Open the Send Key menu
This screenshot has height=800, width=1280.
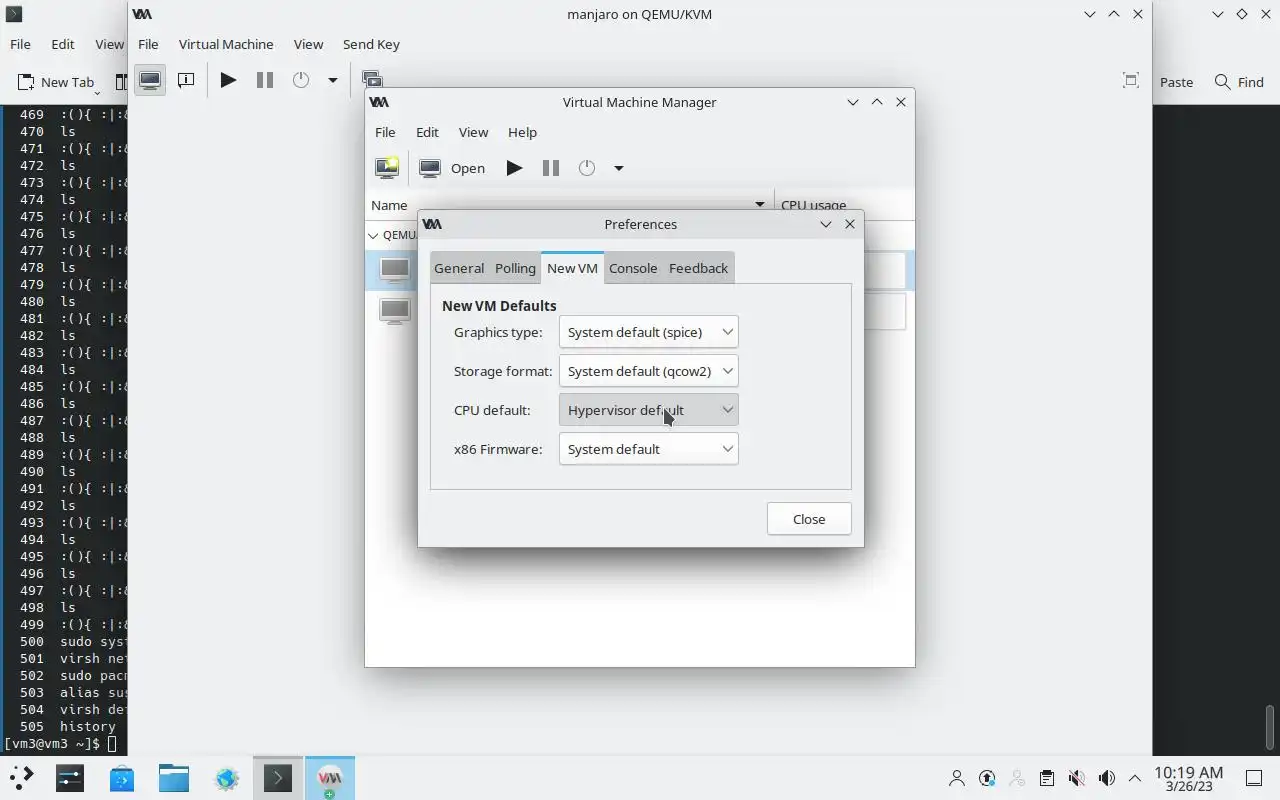371,44
